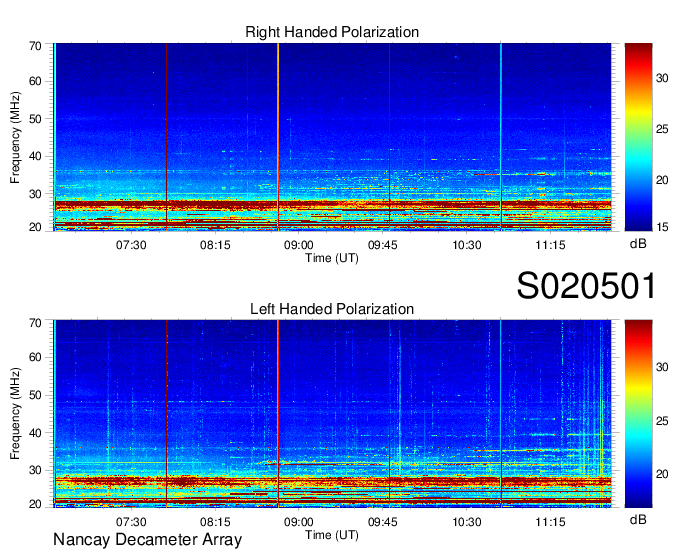
Task: Select the "S020501" observation label
Action: coord(586,286)
